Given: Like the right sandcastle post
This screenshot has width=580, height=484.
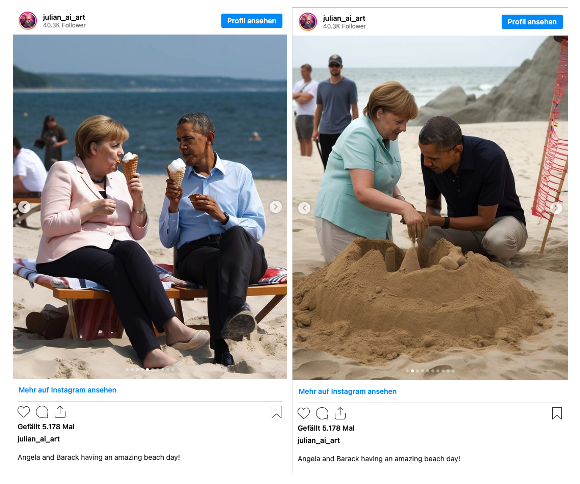Looking at the screenshot, I should click(x=304, y=413).
